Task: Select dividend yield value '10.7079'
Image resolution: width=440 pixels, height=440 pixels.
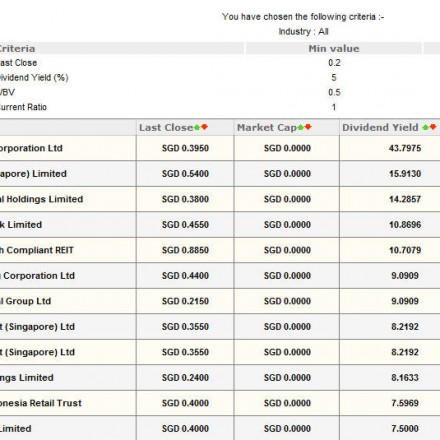Action: (405, 250)
